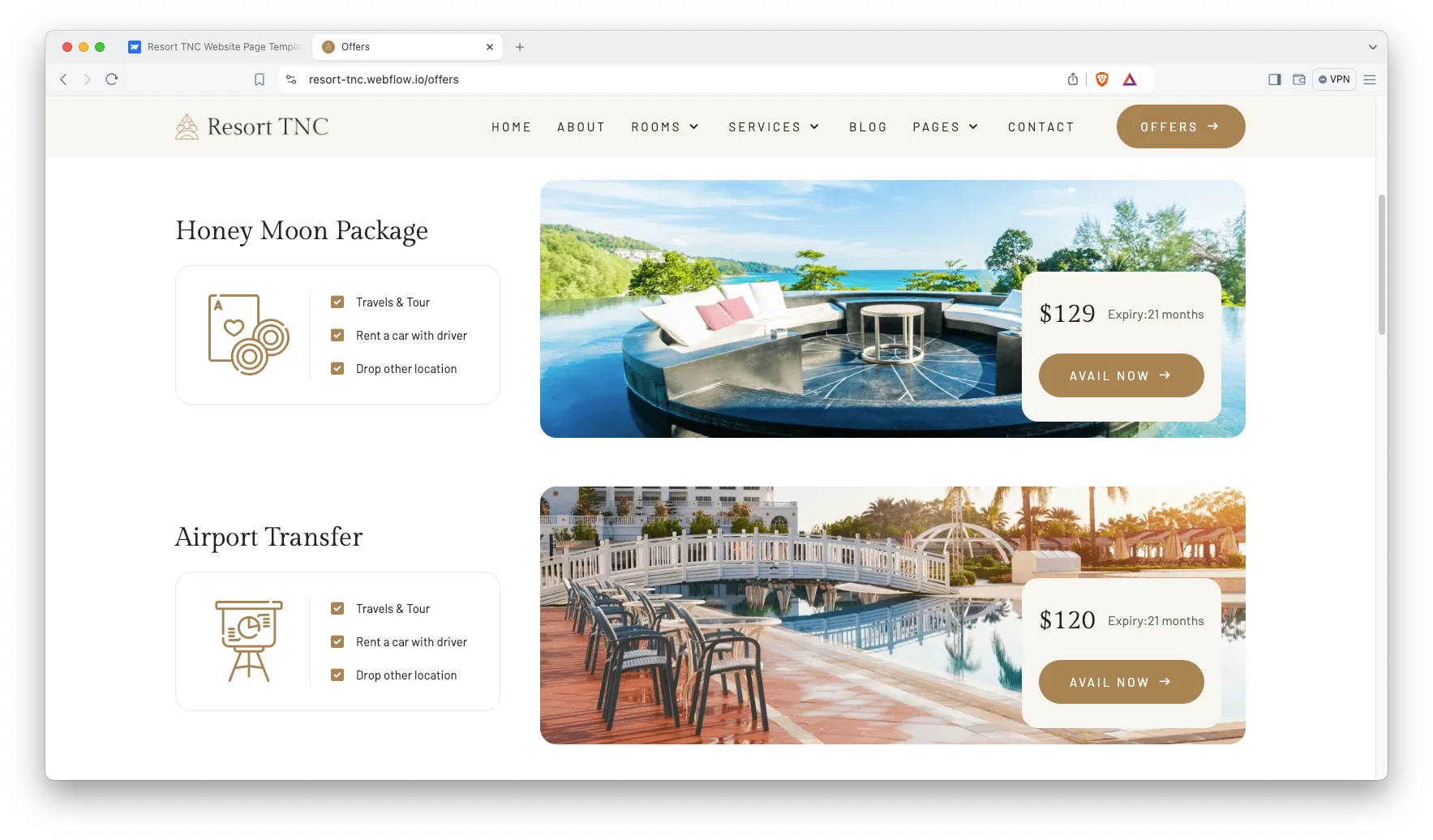Toggle Airport Transfer Drop other location checkbox
This screenshot has height=840, width=1433.
pos(337,675)
